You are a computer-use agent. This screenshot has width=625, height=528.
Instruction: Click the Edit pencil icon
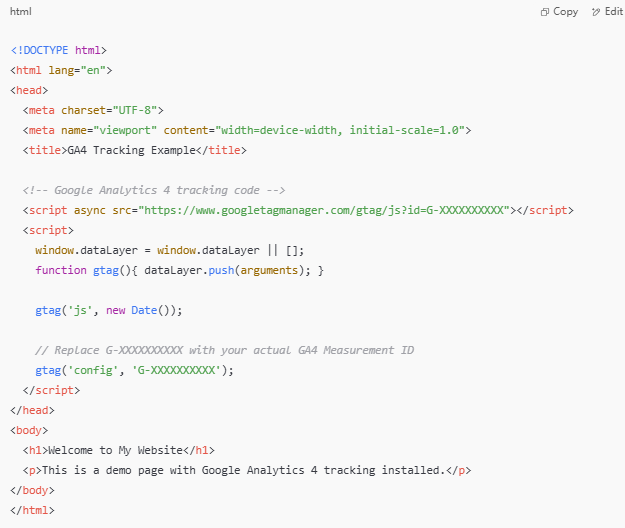[596, 12]
